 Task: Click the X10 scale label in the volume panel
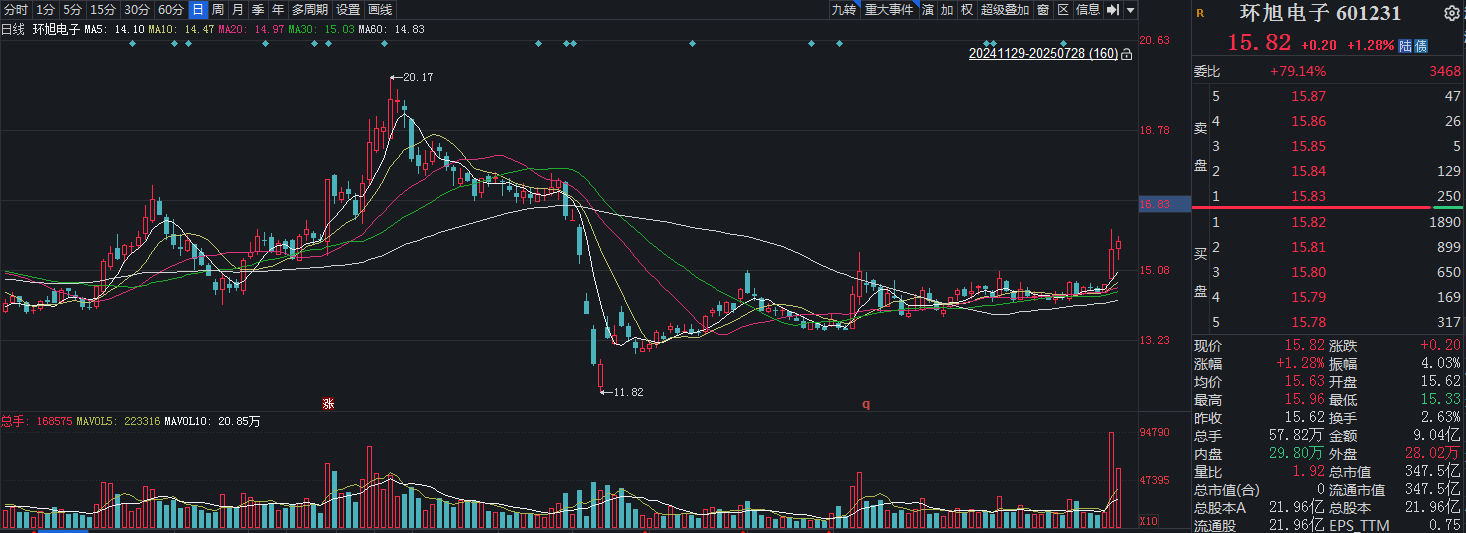coord(1150,521)
